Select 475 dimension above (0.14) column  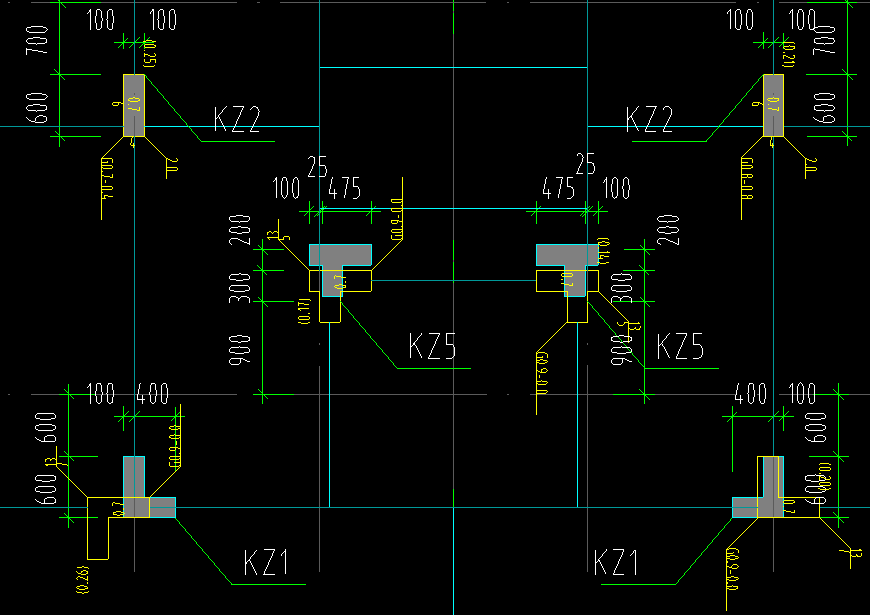pos(558,188)
